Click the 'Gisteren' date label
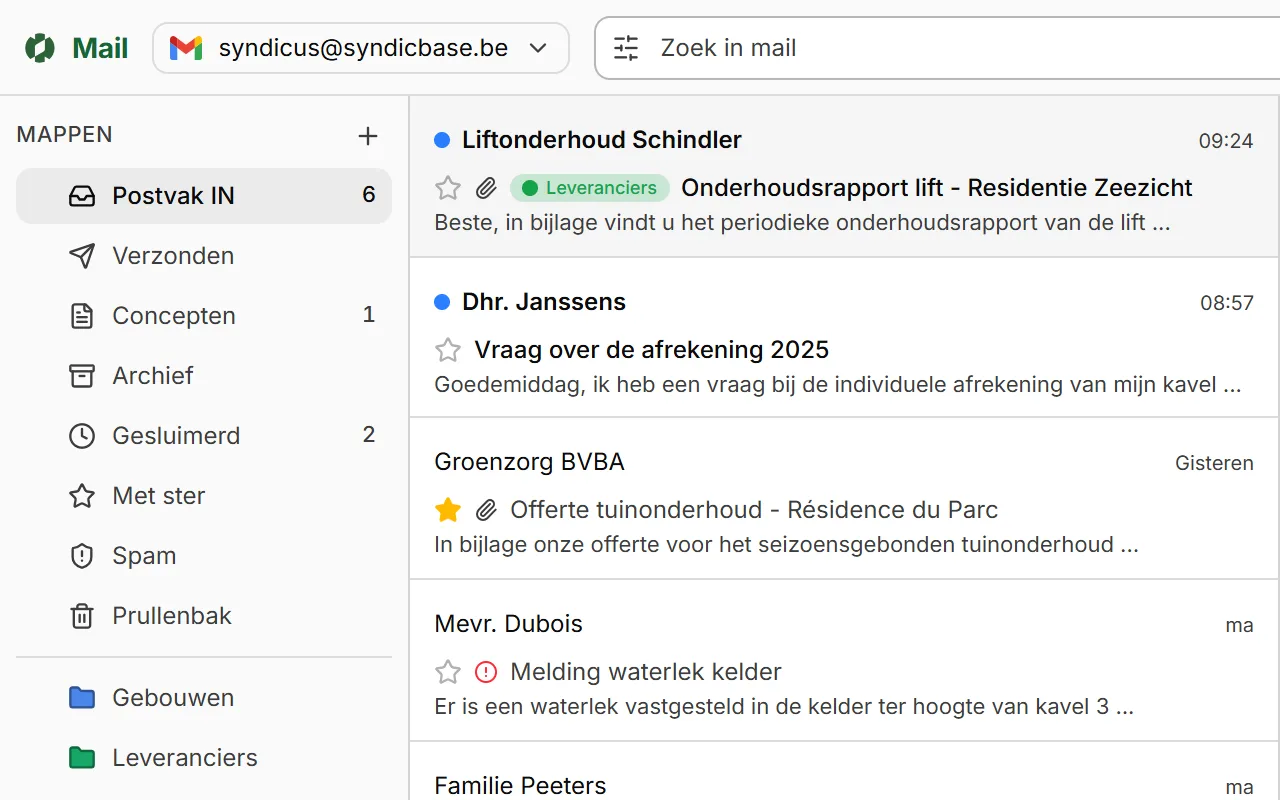The width and height of the screenshot is (1280, 800). pos(1214,463)
